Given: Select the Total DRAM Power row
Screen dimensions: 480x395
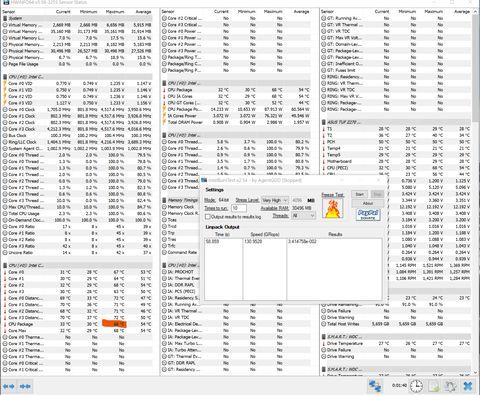Looking at the screenshot, I should pos(236,122).
